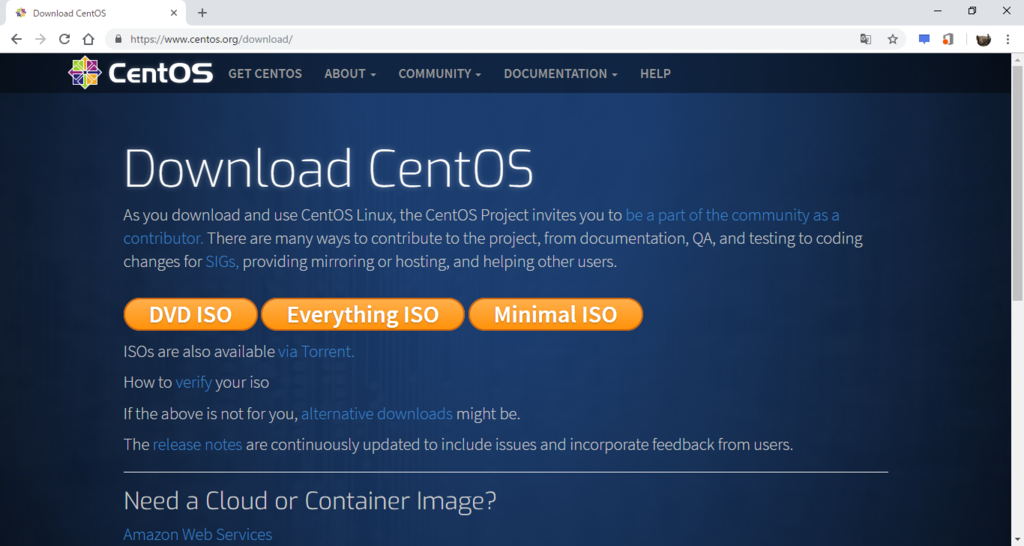1024x546 pixels.
Task: Click the Everything ISO download button
Action: pyautogui.click(x=362, y=314)
